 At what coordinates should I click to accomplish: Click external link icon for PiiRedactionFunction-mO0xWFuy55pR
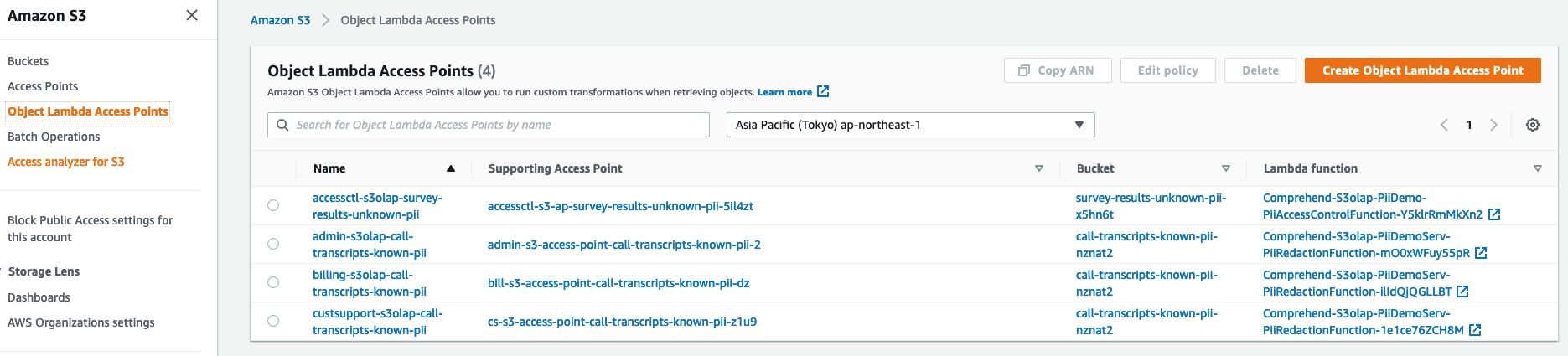[x=1481, y=253]
